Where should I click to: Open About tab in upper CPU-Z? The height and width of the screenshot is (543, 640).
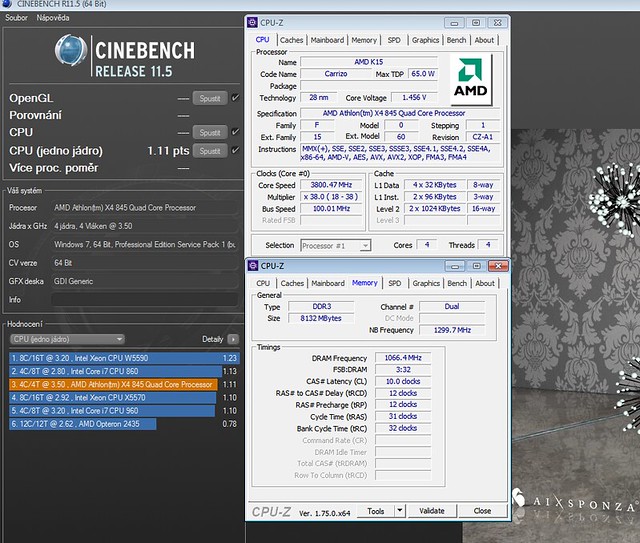(484, 40)
